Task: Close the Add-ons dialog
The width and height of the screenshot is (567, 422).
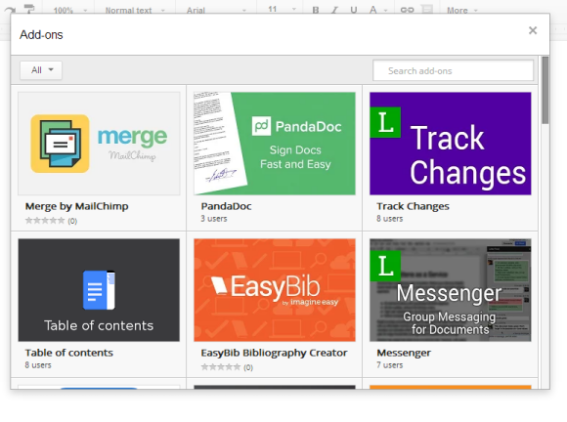Action: click(532, 30)
